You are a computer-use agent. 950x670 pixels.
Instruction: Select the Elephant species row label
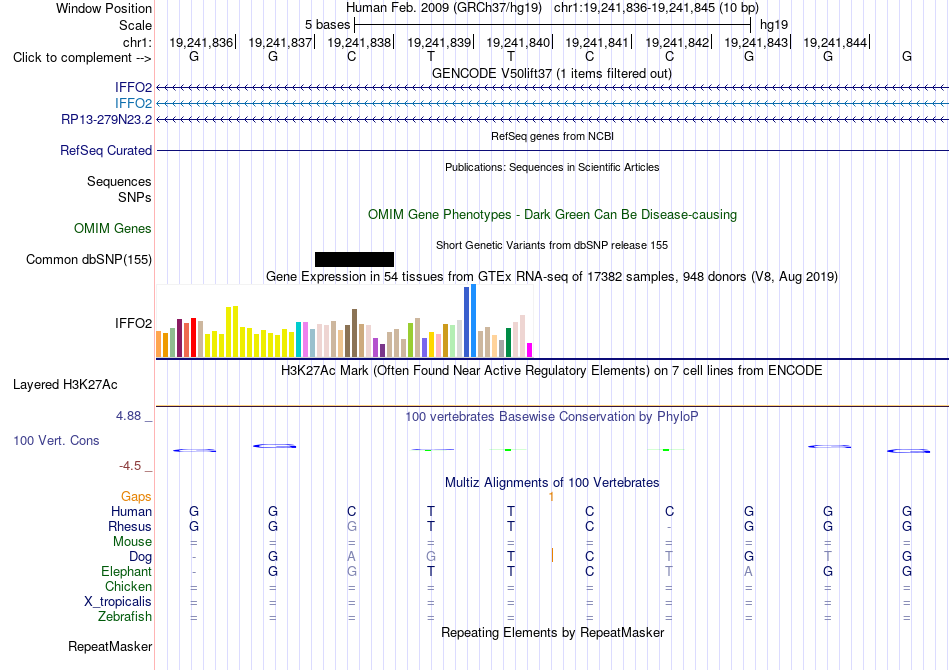(x=126, y=572)
